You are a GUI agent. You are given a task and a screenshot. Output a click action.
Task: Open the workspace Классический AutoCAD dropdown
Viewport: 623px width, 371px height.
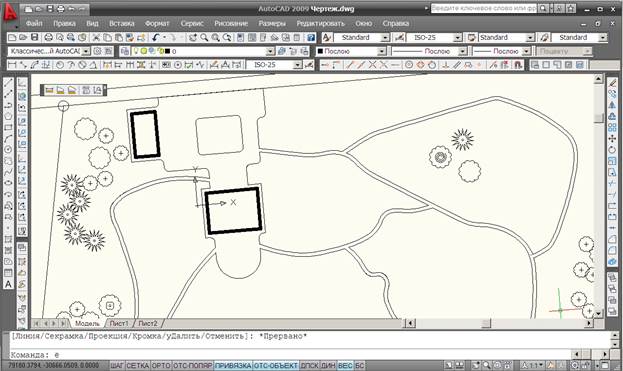pyautogui.click(x=86, y=51)
